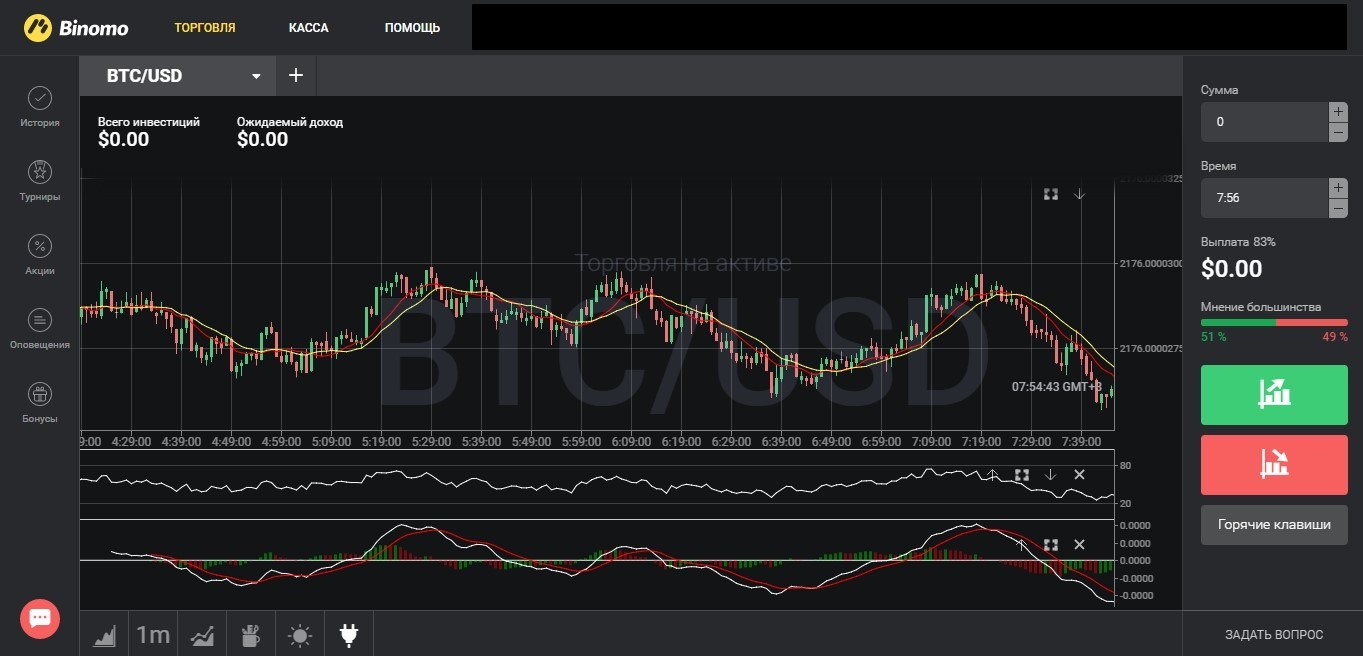Image resolution: width=1363 pixels, height=656 pixels.
Task: Open the КАССА cashier menu
Action: pyautogui.click(x=309, y=28)
